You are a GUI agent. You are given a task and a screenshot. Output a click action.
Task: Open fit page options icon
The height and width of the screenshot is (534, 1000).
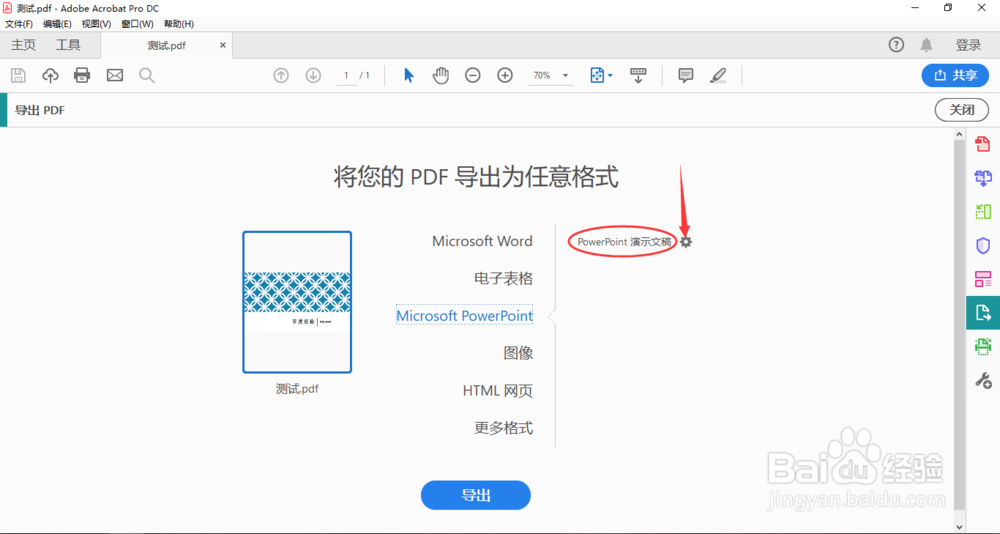(x=601, y=75)
